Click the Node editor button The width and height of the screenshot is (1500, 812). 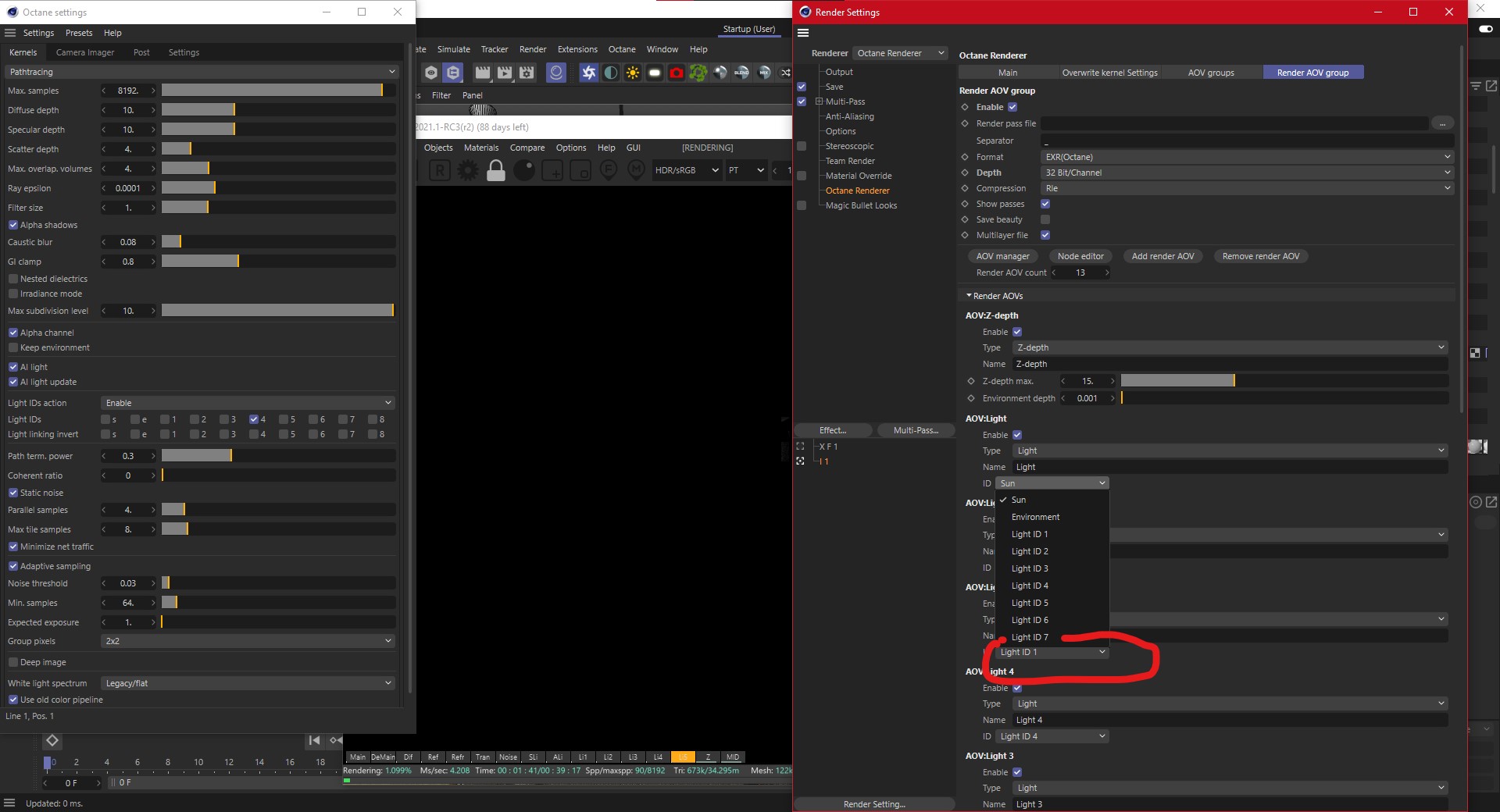pos(1080,256)
